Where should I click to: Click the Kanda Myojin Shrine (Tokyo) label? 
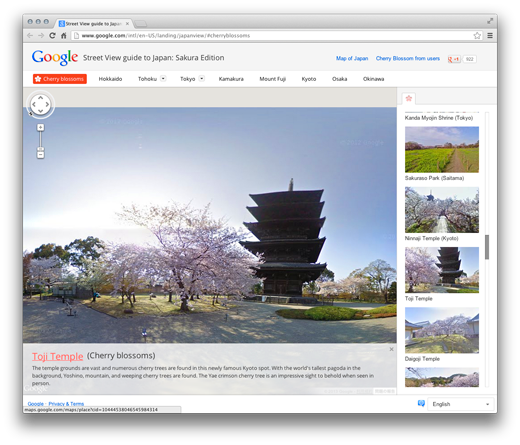click(x=439, y=118)
